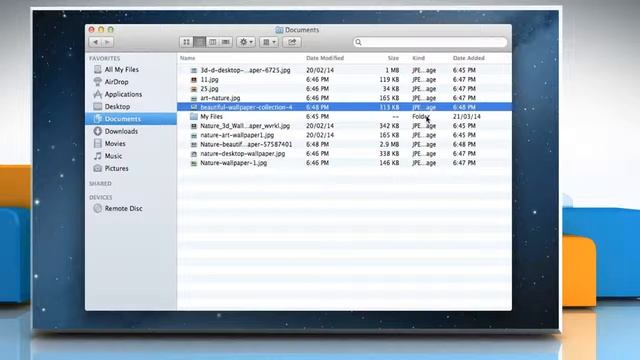This screenshot has width=640, height=360.
Task: Switch to list view
Action: (x=199, y=42)
